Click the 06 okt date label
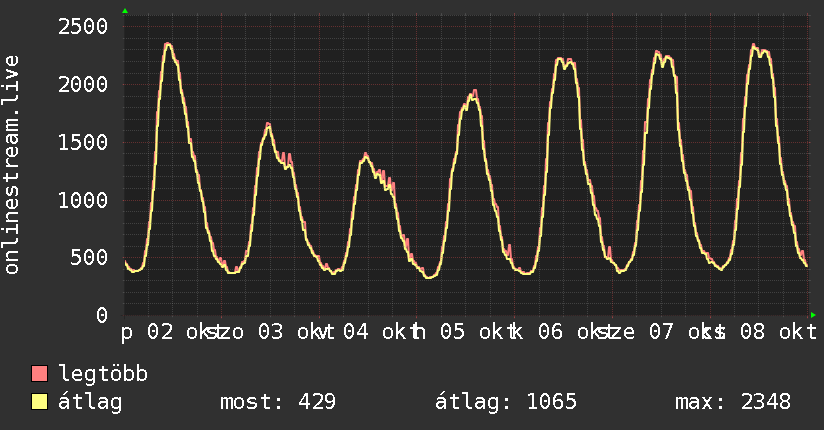The image size is (824, 430). click(x=570, y=332)
